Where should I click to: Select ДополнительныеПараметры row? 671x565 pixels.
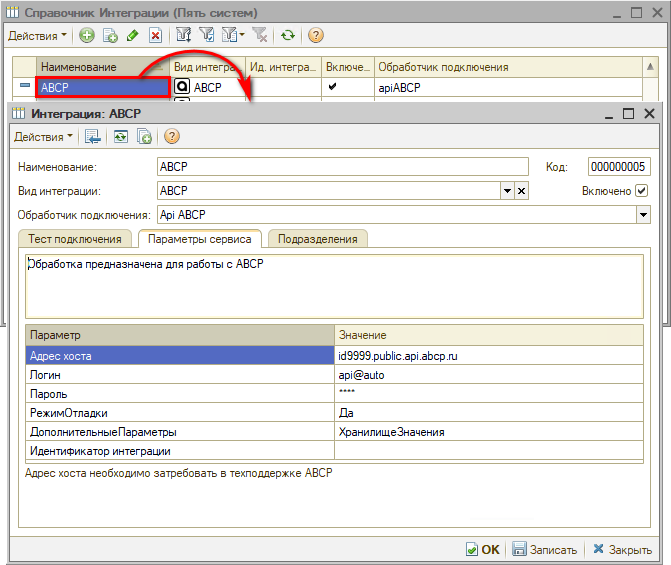(180, 432)
